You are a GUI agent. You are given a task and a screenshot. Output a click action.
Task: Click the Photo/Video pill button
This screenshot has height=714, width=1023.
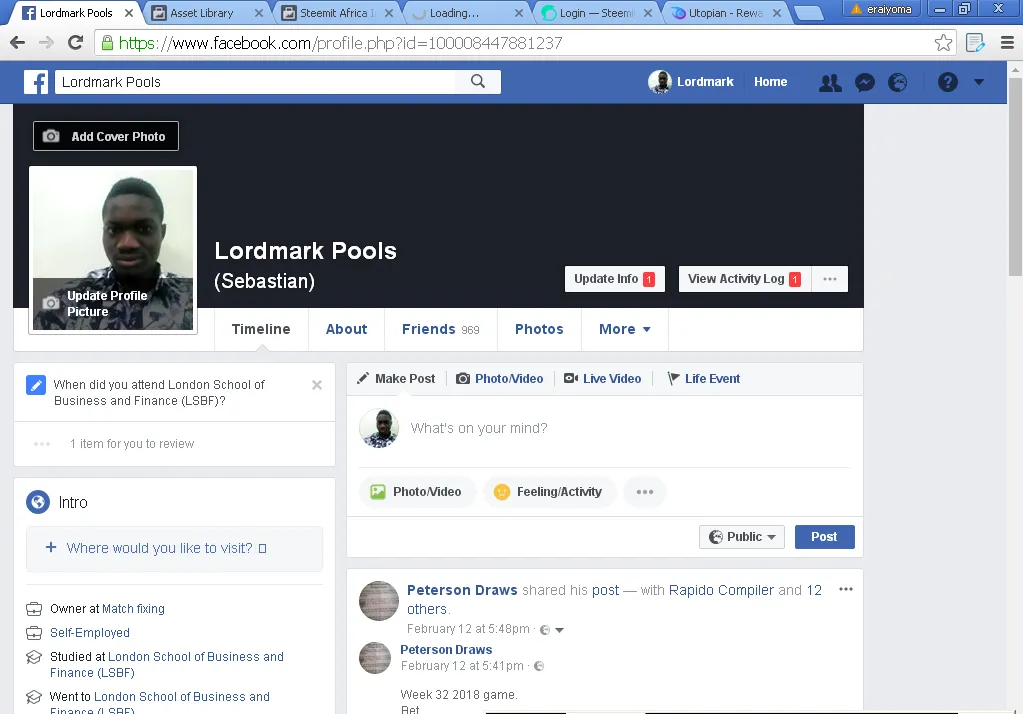click(x=418, y=491)
